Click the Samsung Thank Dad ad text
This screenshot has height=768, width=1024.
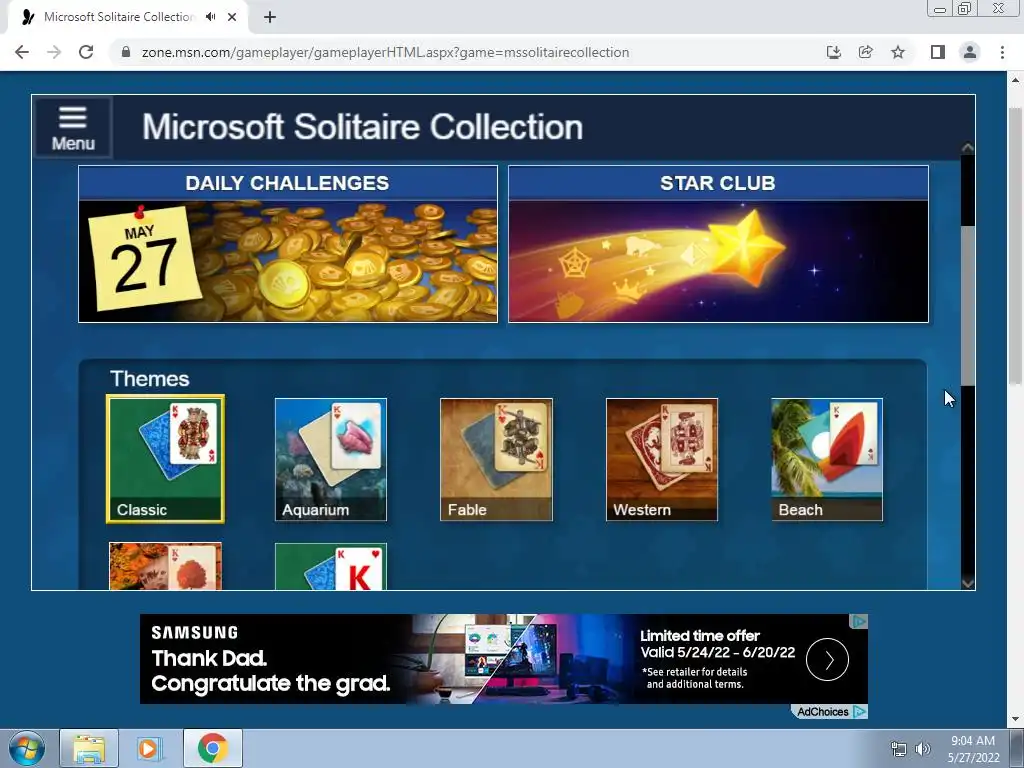click(270, 671)
